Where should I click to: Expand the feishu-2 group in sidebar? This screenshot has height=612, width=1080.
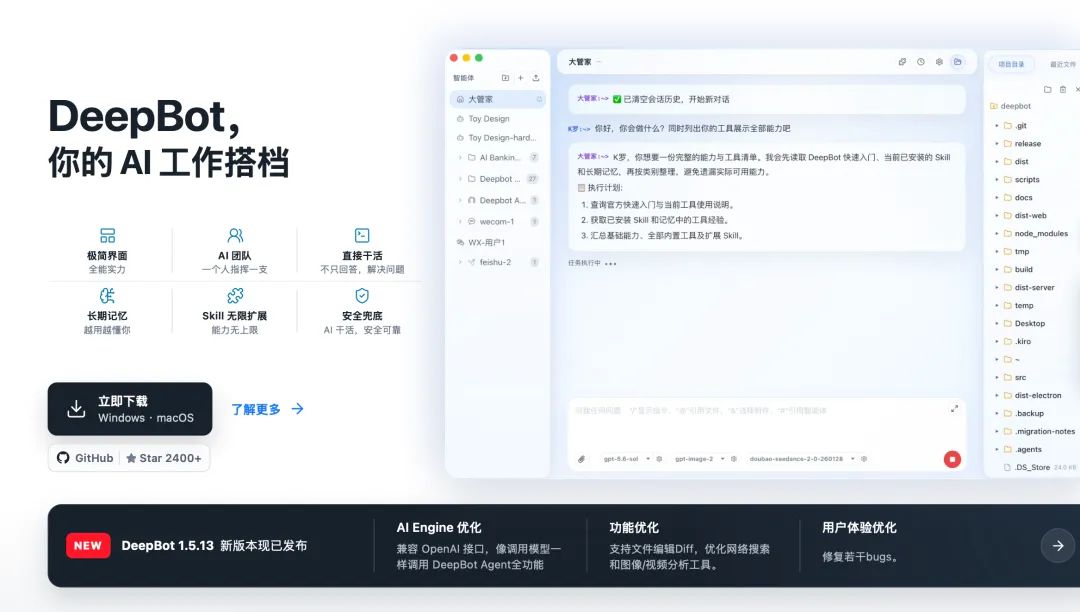click(x=460, y=262)
